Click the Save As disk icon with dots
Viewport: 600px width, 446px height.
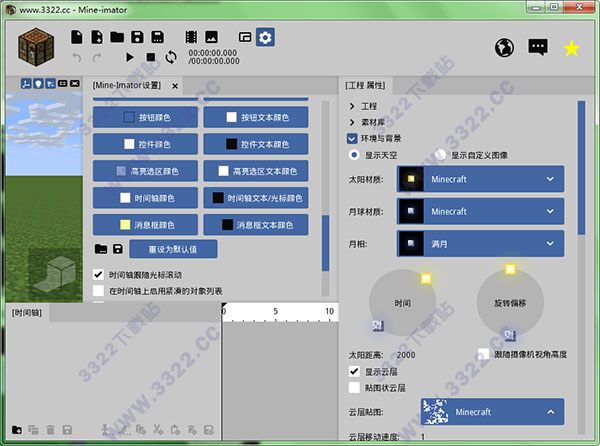157,37
